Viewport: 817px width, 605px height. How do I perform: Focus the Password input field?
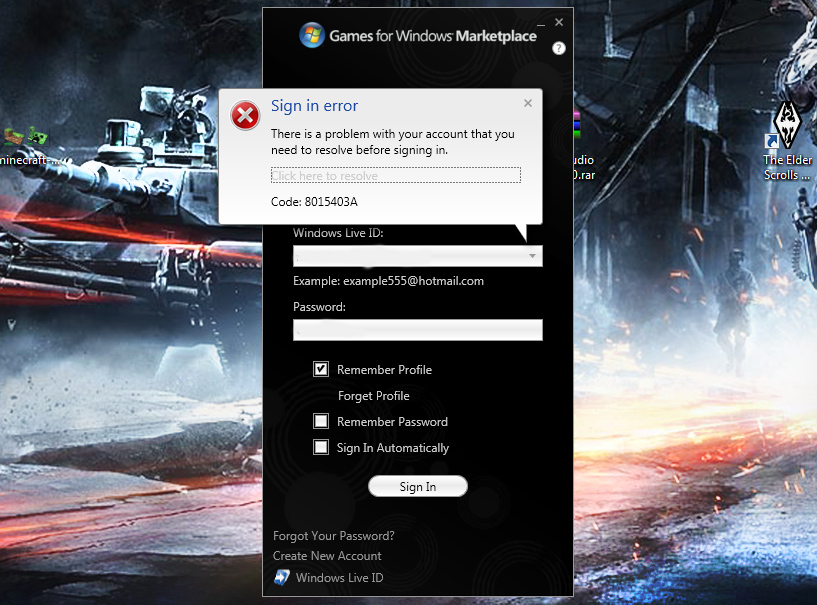pyautogui.click(x=417, y=330)
